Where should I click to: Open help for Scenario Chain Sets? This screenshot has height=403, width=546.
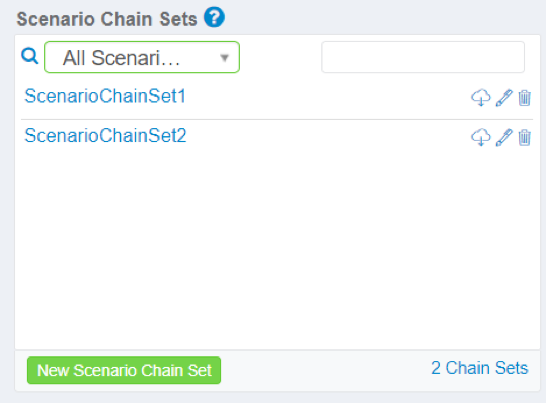click(214, 17)
